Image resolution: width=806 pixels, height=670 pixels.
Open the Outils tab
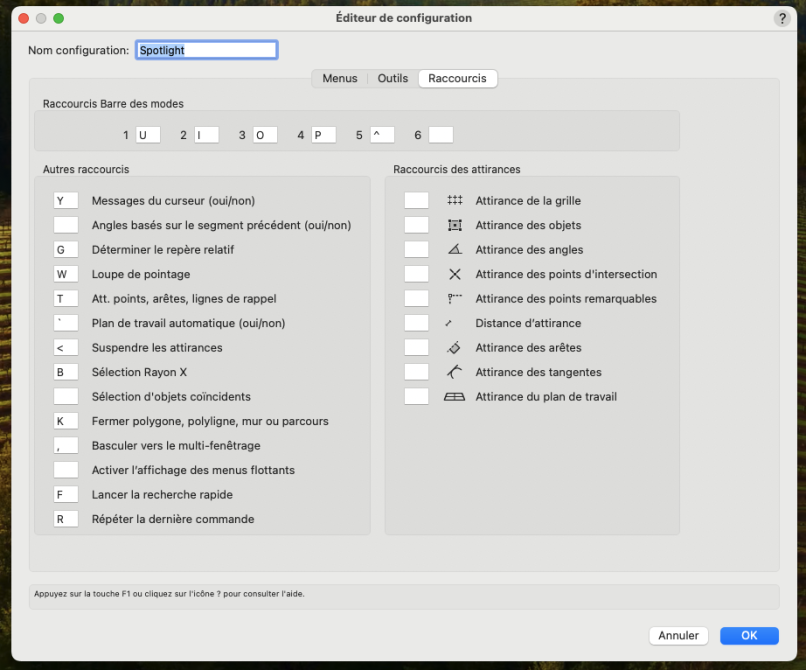point(392,78)
